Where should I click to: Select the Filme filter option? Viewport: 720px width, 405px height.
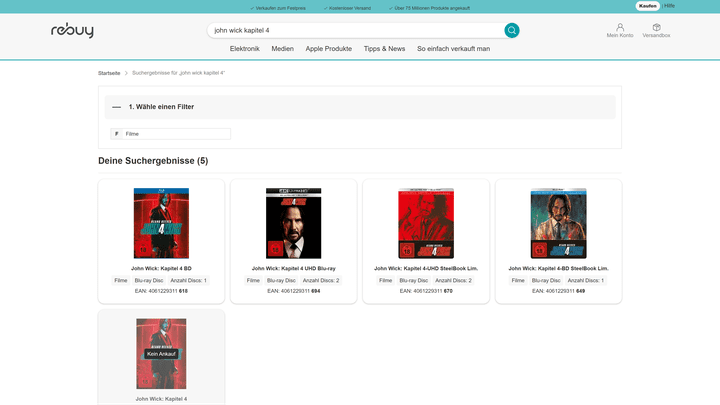click(x=170, y=134)
